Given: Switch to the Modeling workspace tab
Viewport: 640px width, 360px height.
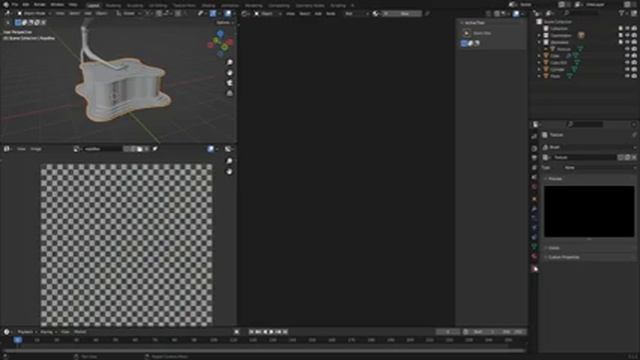Looking at the screenshot, I should coord(113,5).
